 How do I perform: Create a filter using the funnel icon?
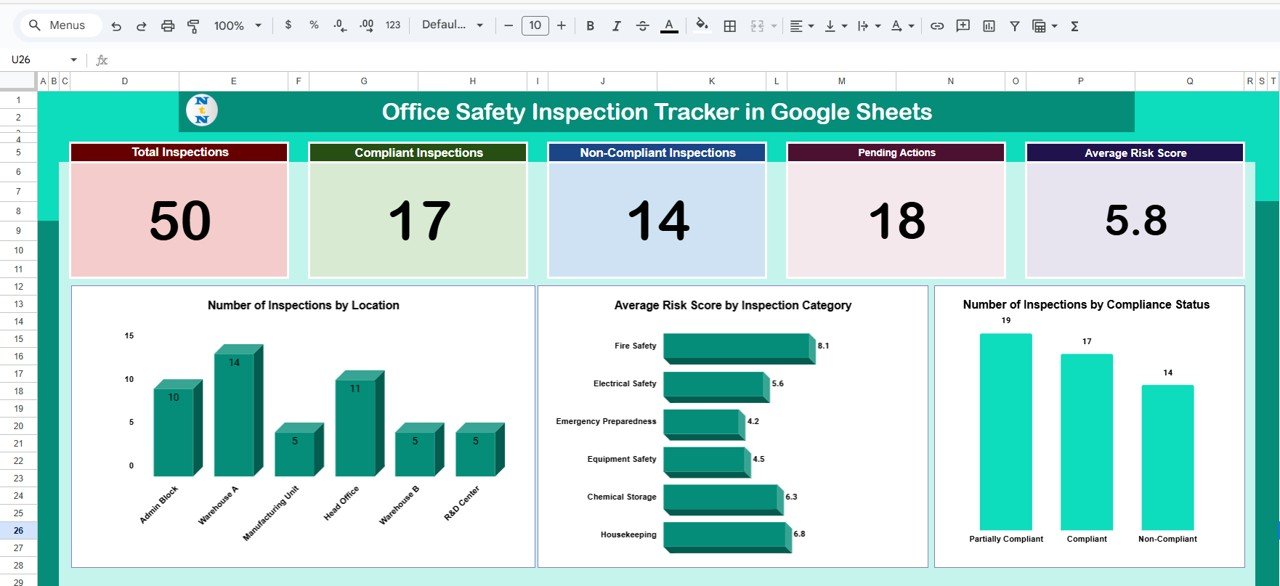point(1014,25)
